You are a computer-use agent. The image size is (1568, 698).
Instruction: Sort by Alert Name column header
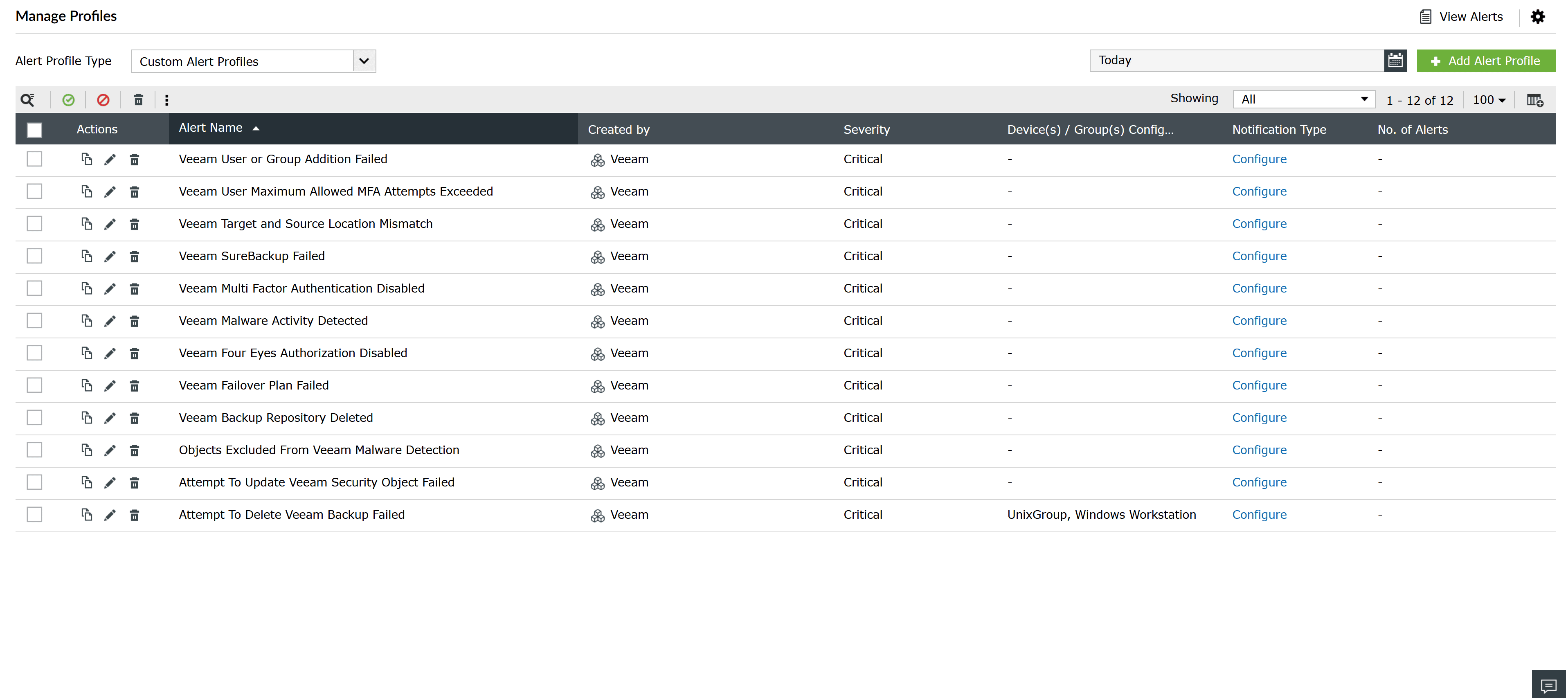click(x=211, y=128)
